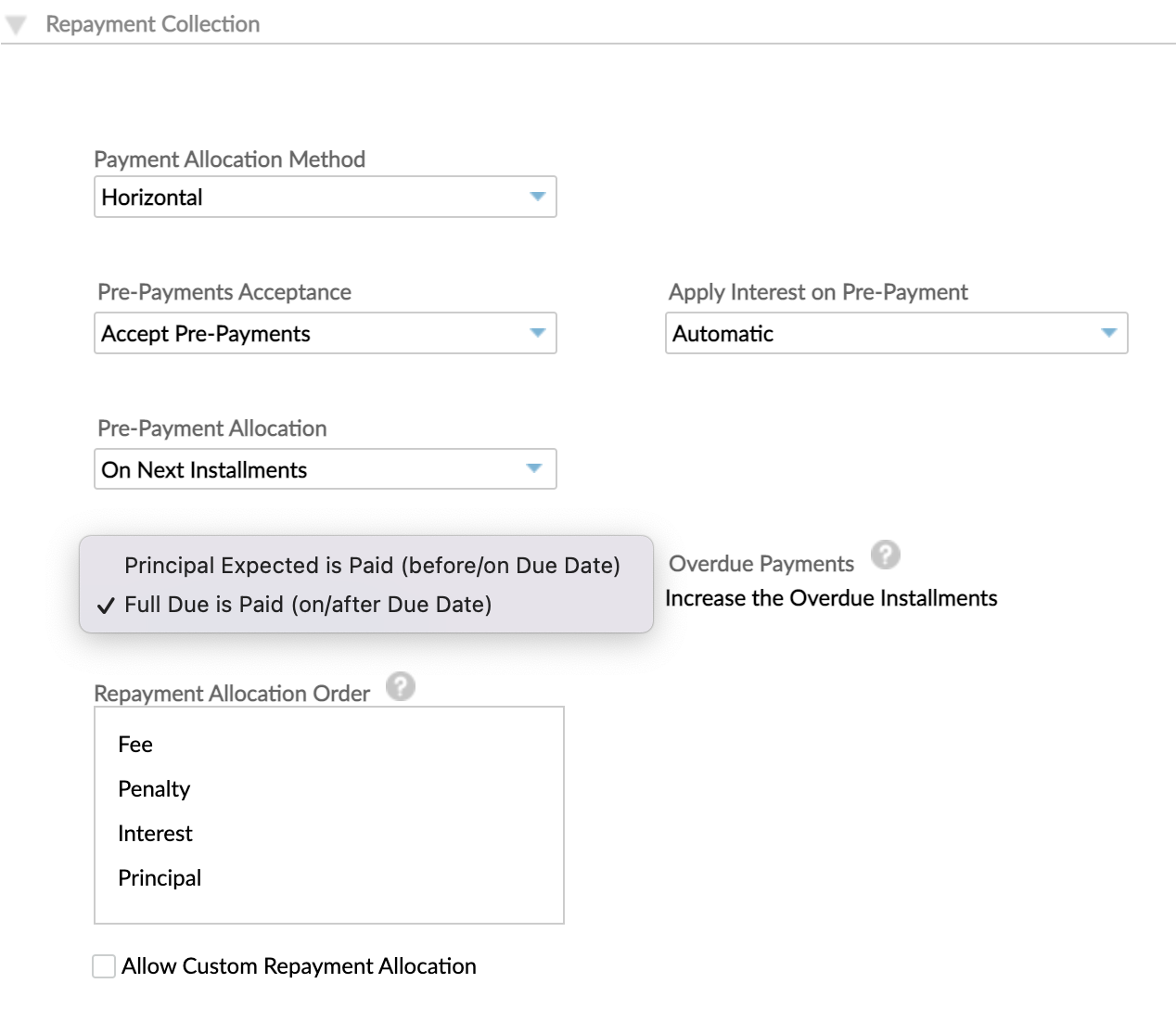Open the Overdue Payments help tooltip
Viewport: 1176px width, 1009px height.
coord(886,555)
